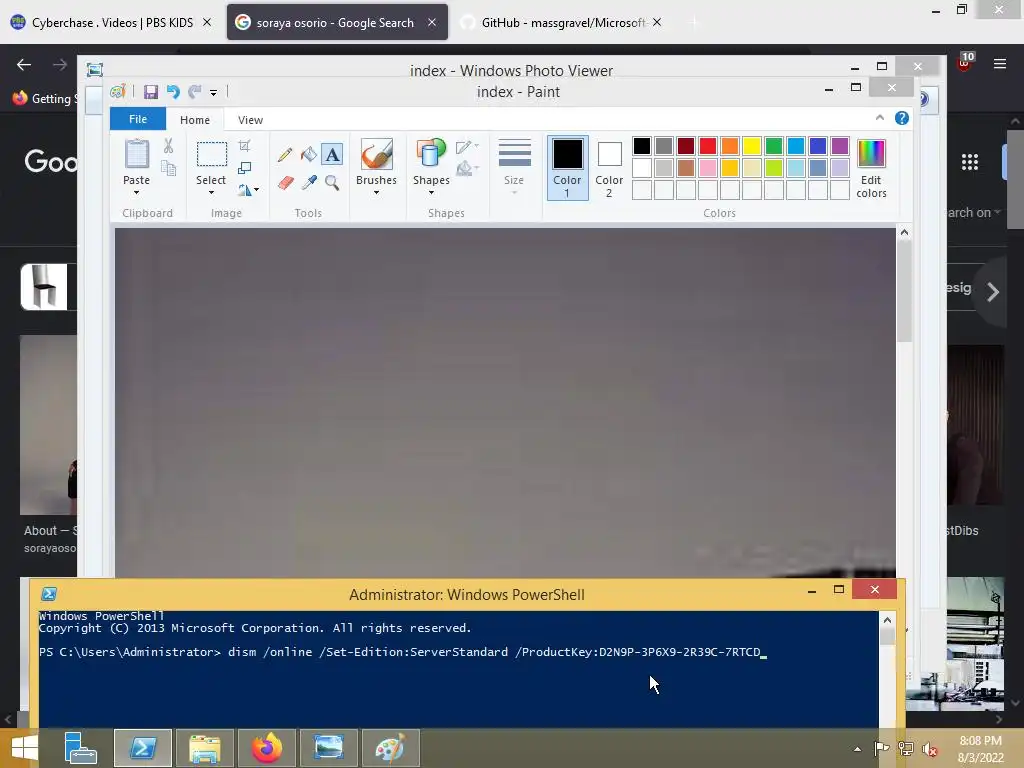
Task: Pick the black color swatch
Action: [x=642, y=146]
